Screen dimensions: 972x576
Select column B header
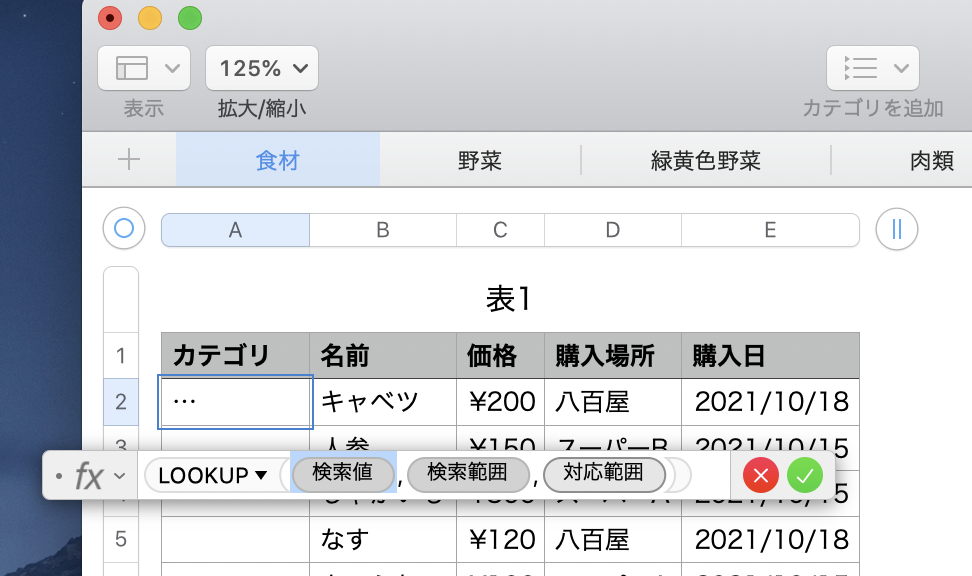[x=382, y=230]
